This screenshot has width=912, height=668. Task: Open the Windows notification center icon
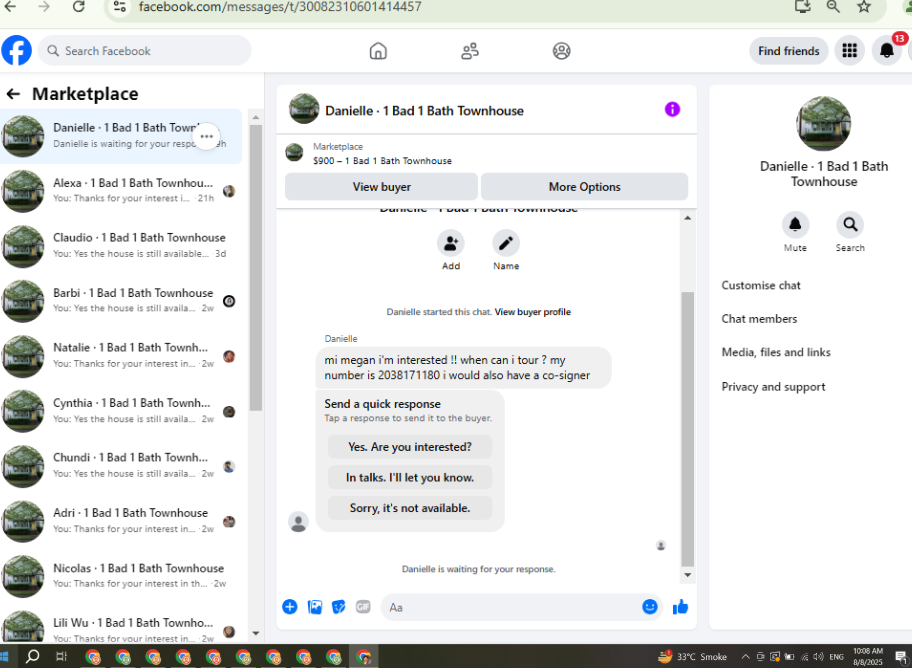tap(901, 657)
